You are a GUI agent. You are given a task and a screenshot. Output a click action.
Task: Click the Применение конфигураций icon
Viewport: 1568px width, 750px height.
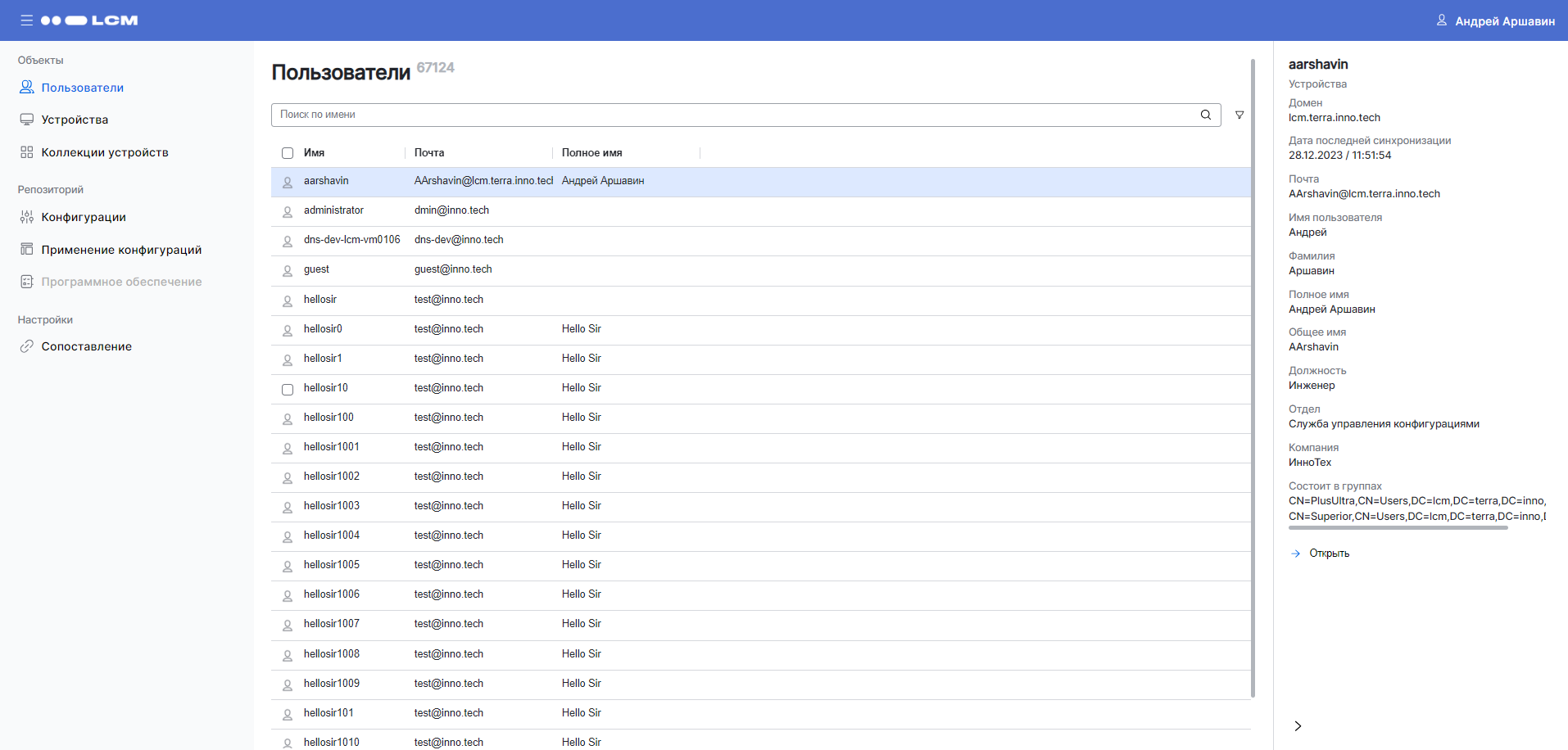point(27,249)
